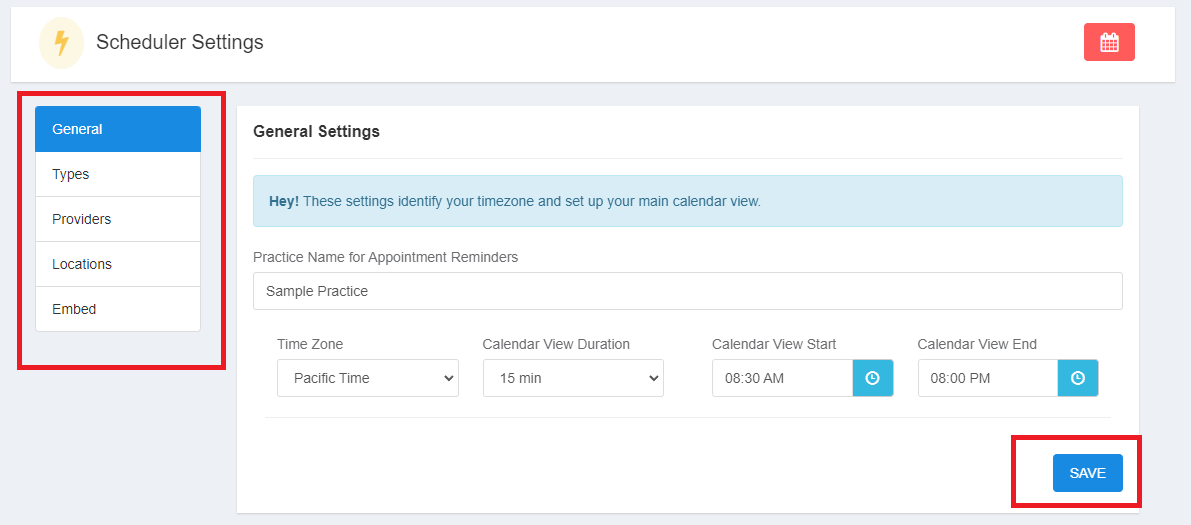Show the Embed settings tab
1191x525 pixels.
coord(118,309)
